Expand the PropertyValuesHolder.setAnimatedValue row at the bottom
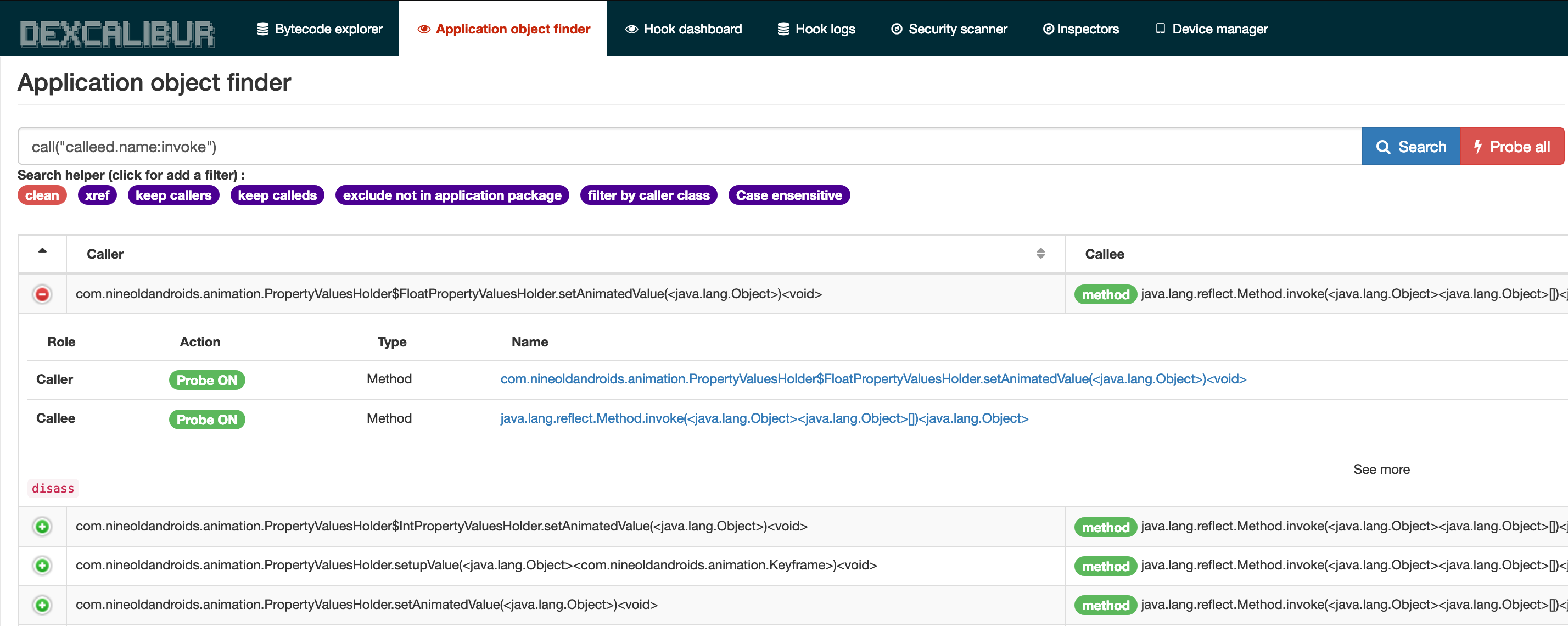The width and height of the screenshot is (1568, 626). 42,605
